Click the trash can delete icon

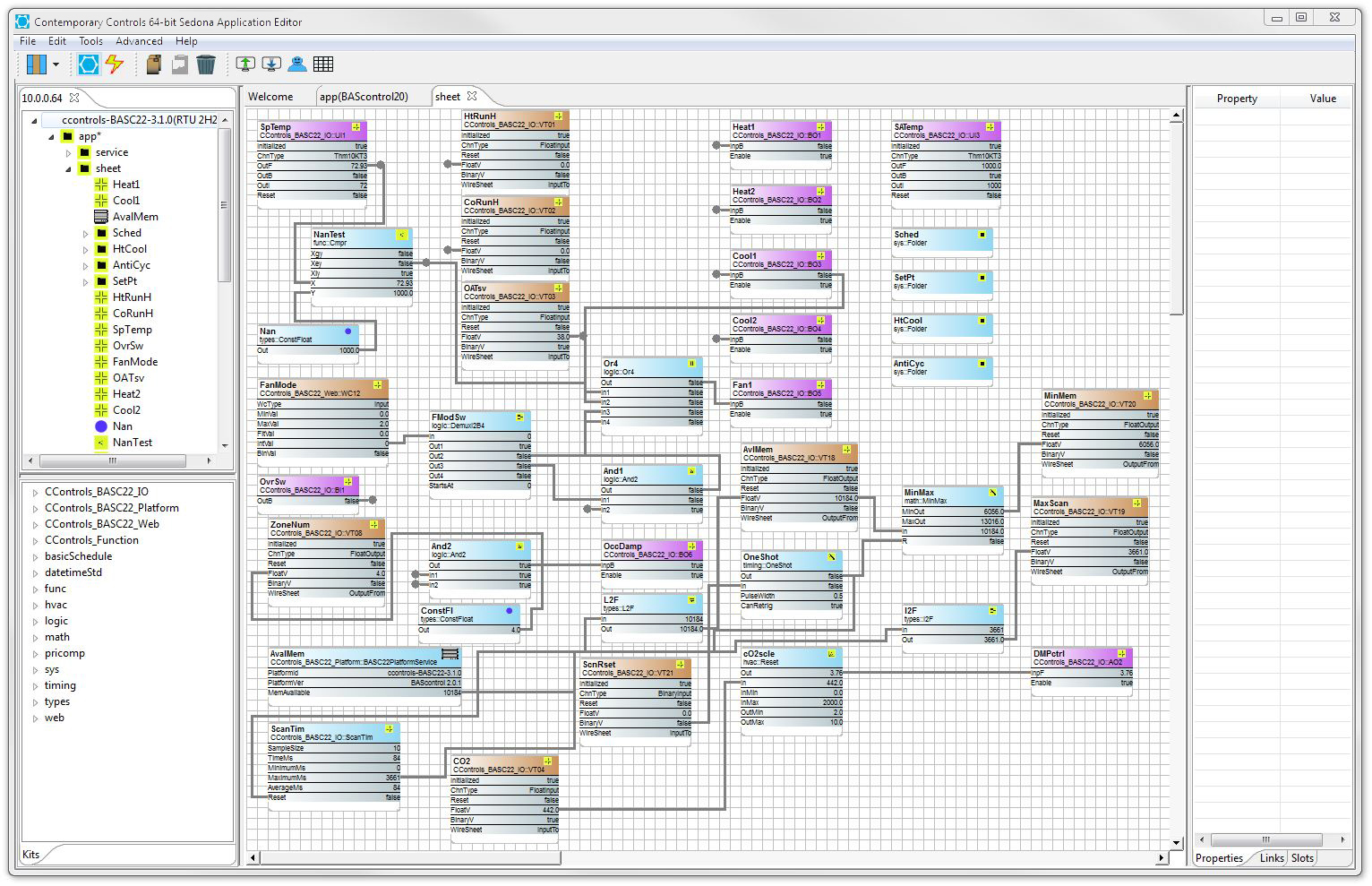click(x=206, y=64)
